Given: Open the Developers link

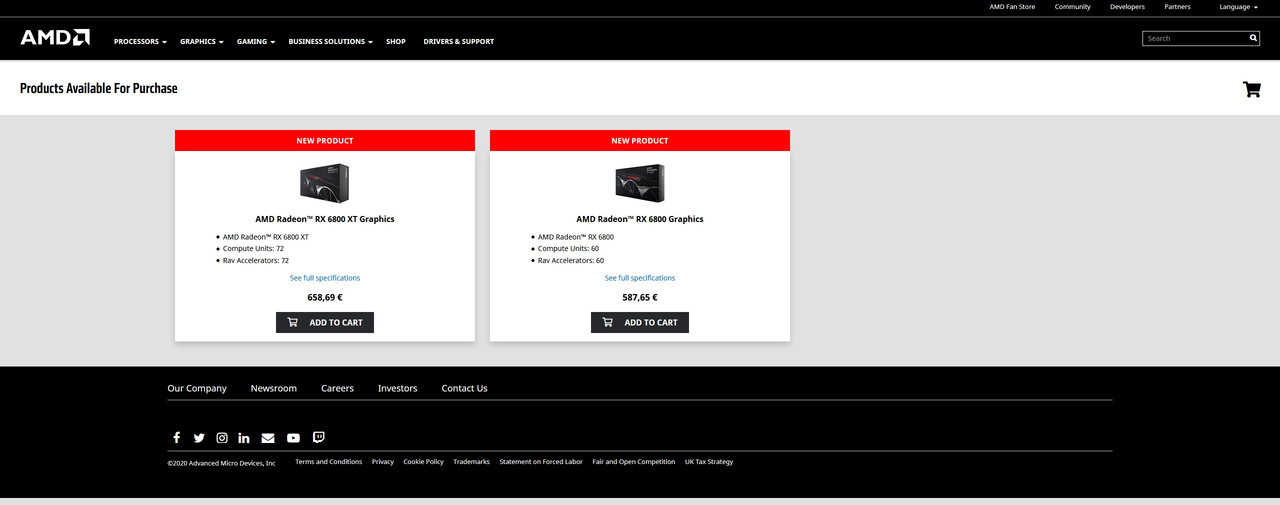Looking at the screenshot, I should [1127, 7].
